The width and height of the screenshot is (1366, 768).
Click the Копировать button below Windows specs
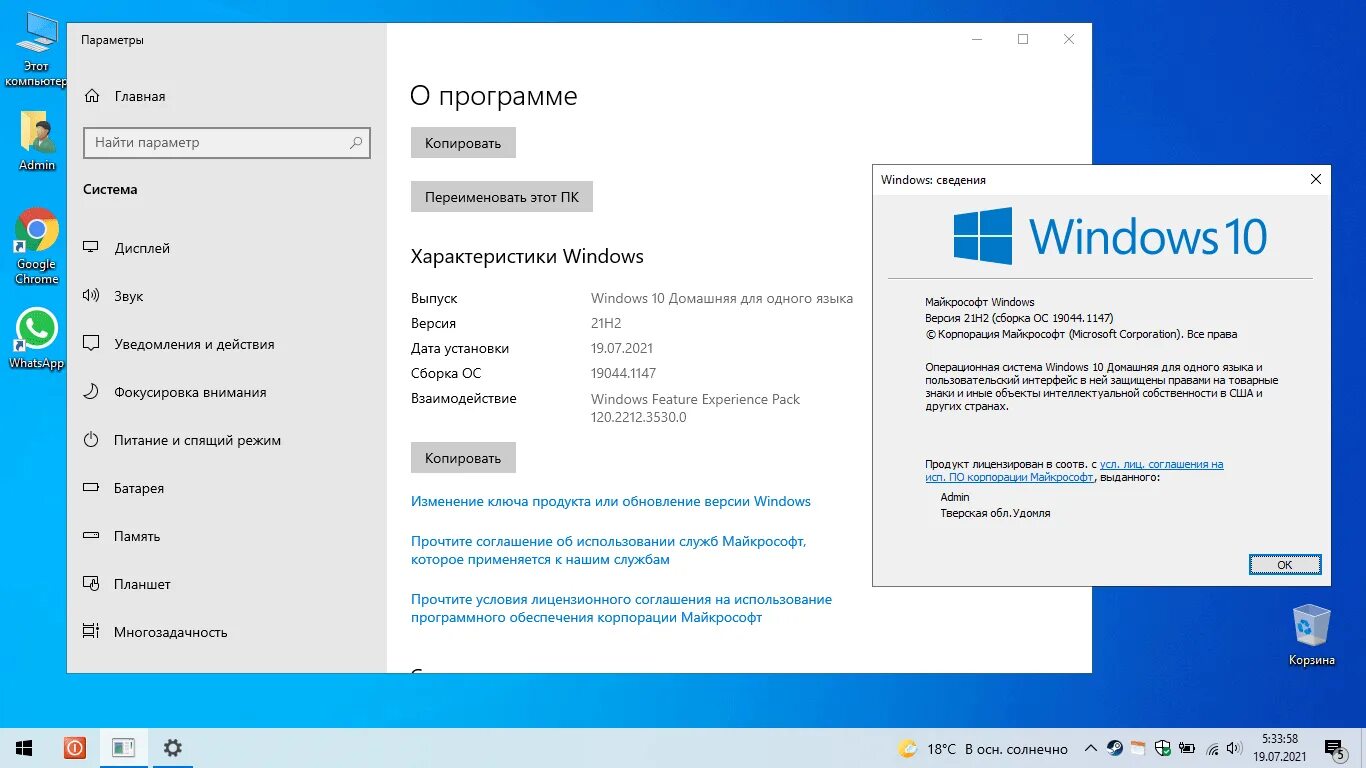(x=463, y=458)
